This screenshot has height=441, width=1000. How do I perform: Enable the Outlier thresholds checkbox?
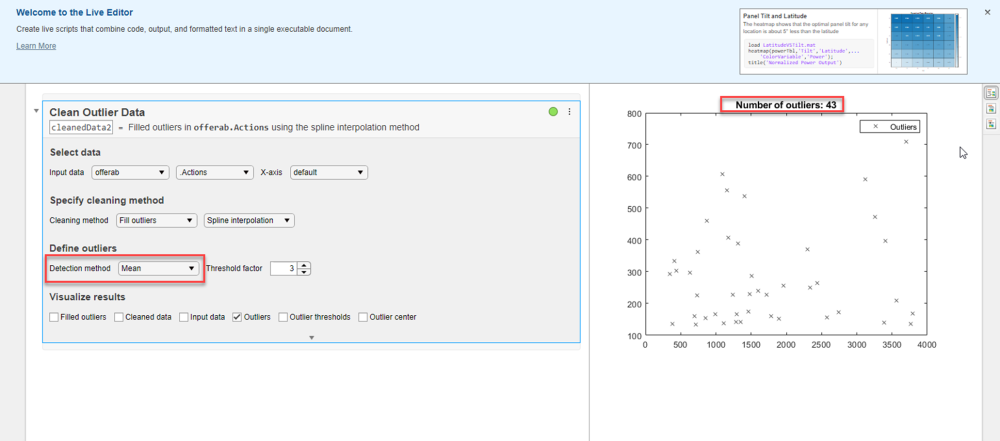283,317
